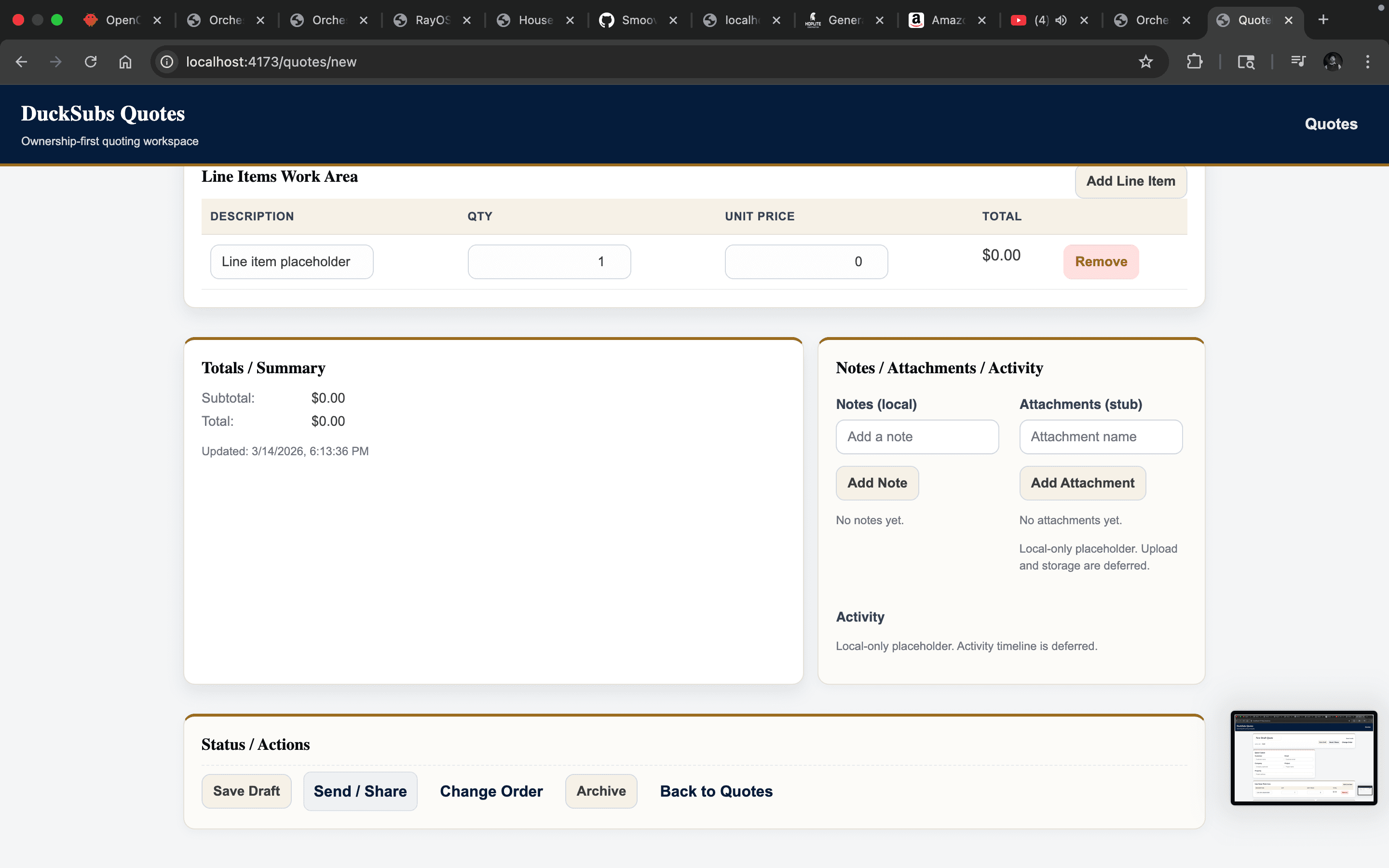The image size is (1389, 868).
Task: Open the Quotes navigation link
Action: (x=1331, y=124)
